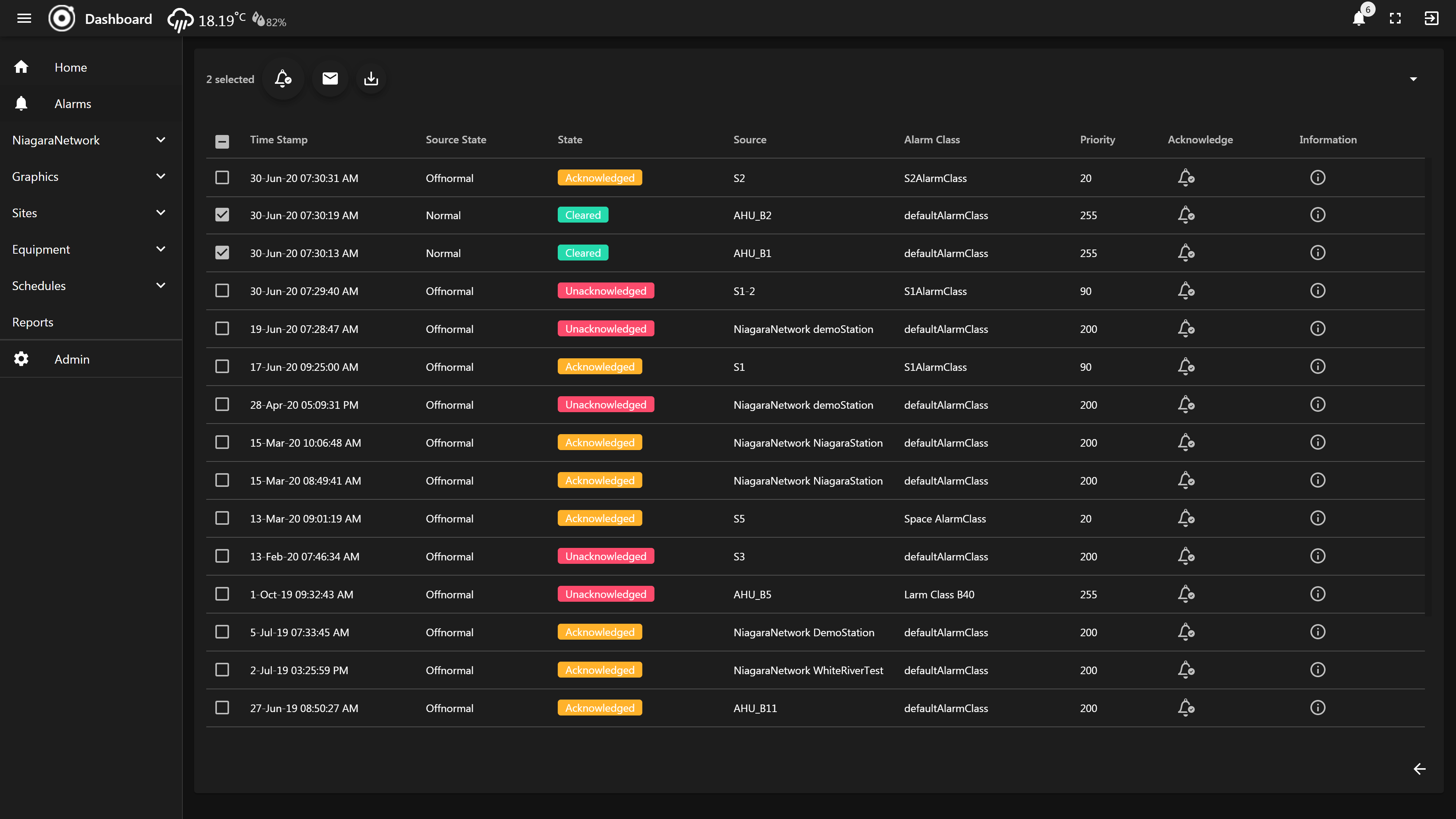Image resolution: width=1456 pixels, height=819 pixels.
Task: Select the S2 alarm row checkbox
Action: click(x=222, y=177)
